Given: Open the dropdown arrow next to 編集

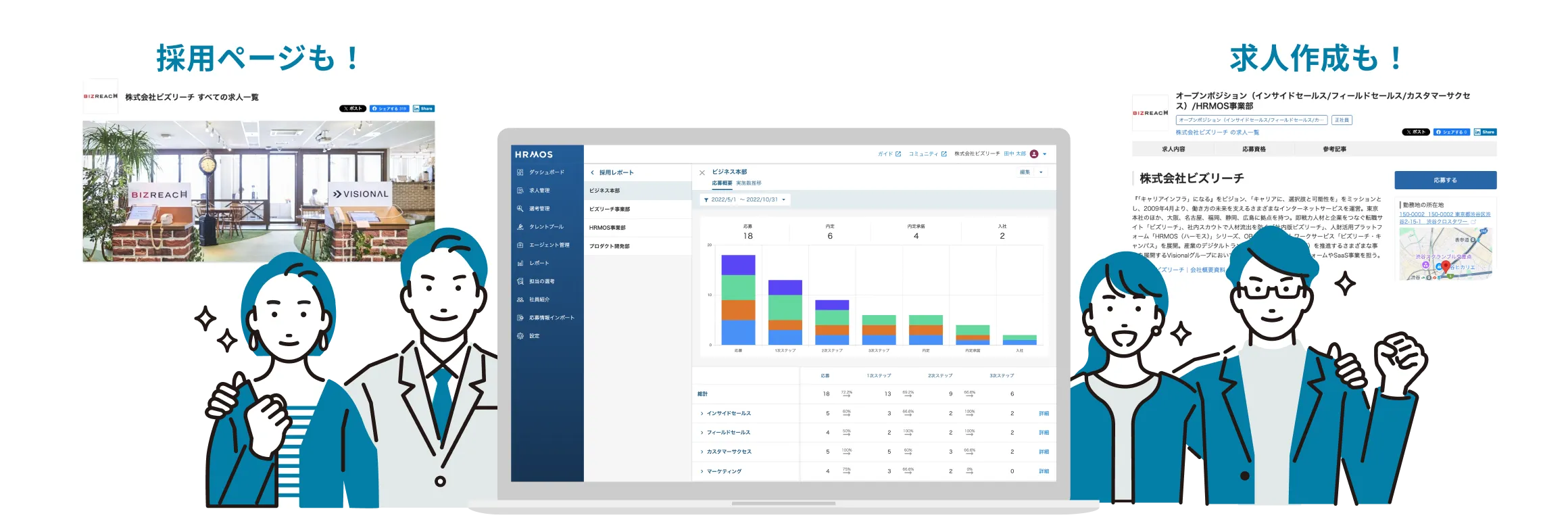Looking at the screenshot, I should (1041, 172).
